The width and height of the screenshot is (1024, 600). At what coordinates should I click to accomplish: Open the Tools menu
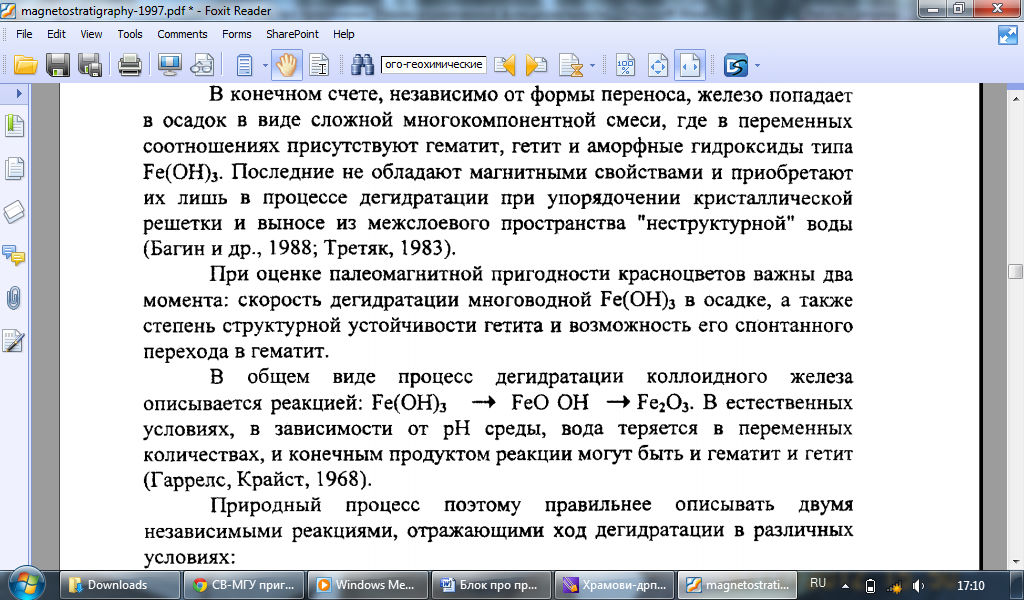pyautogui.click(x=130, y=34)
